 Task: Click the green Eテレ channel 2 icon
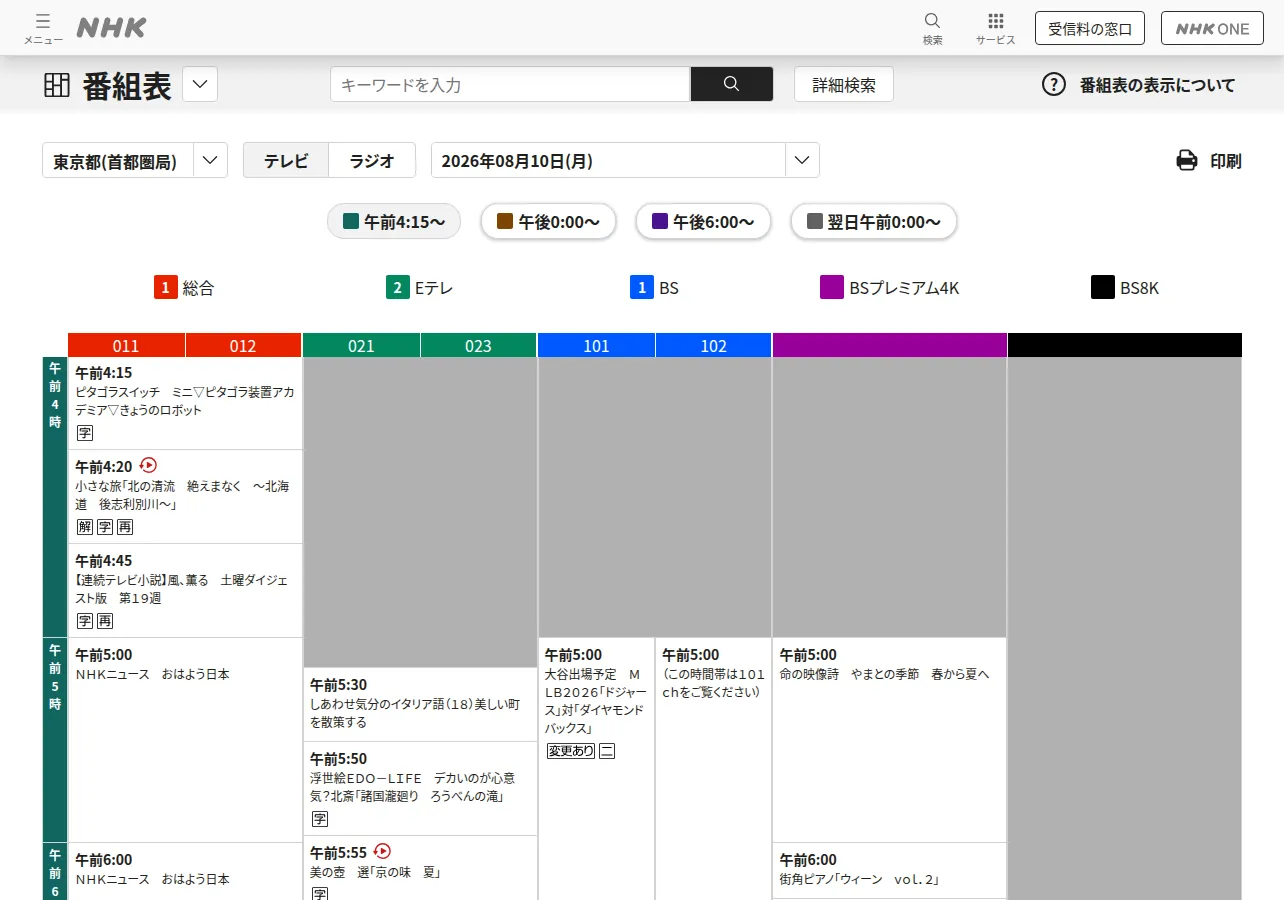pos(398,287)
